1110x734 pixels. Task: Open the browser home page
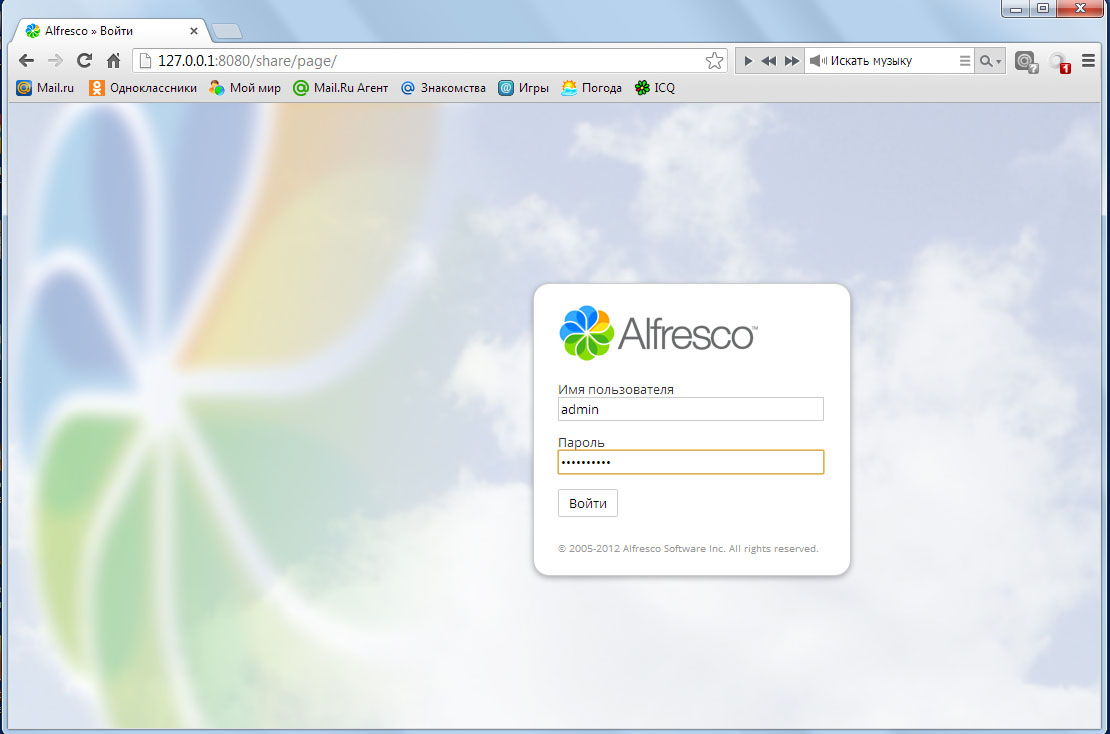click(x=113, y=61)
